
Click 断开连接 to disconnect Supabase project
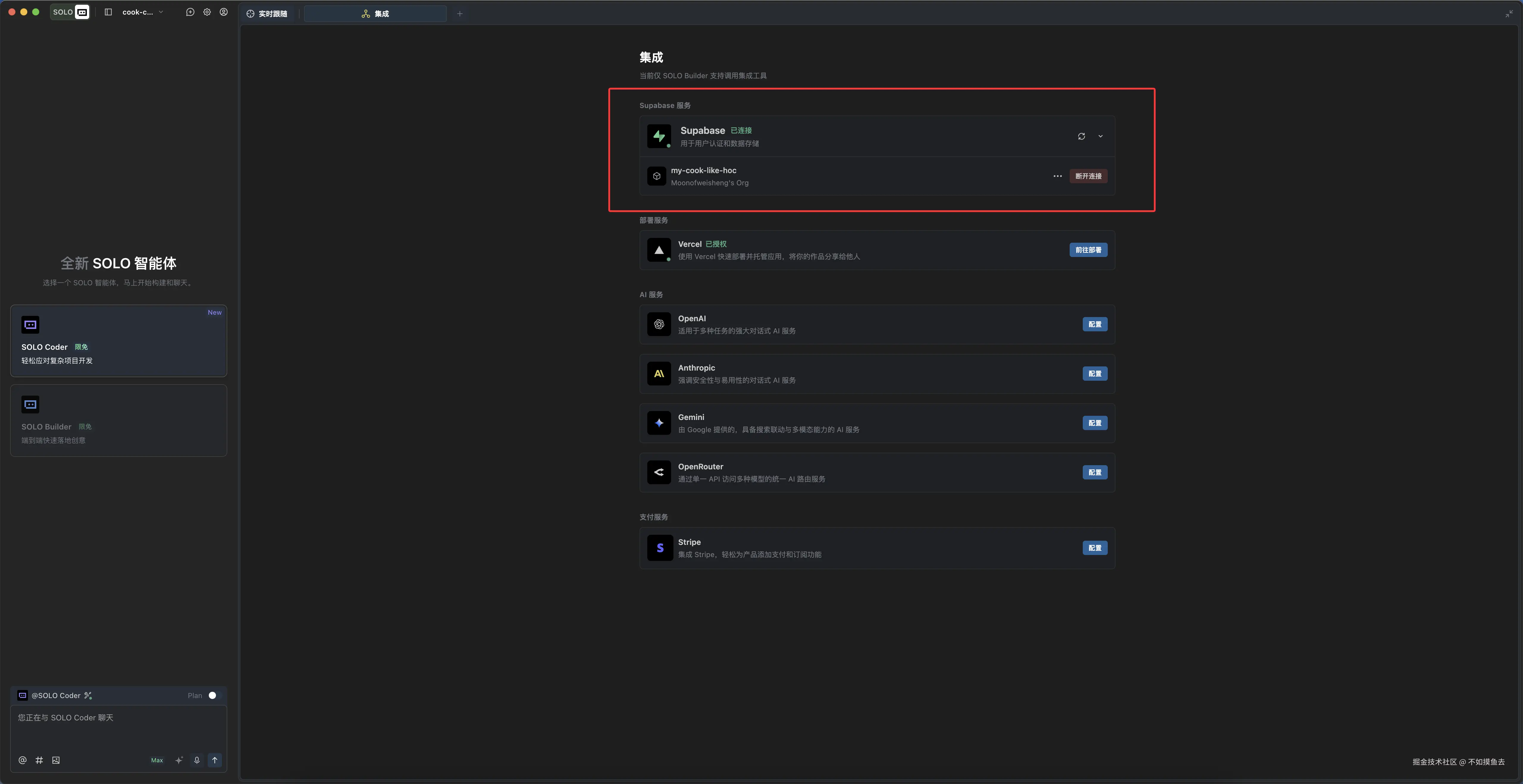click(1088, 176)
